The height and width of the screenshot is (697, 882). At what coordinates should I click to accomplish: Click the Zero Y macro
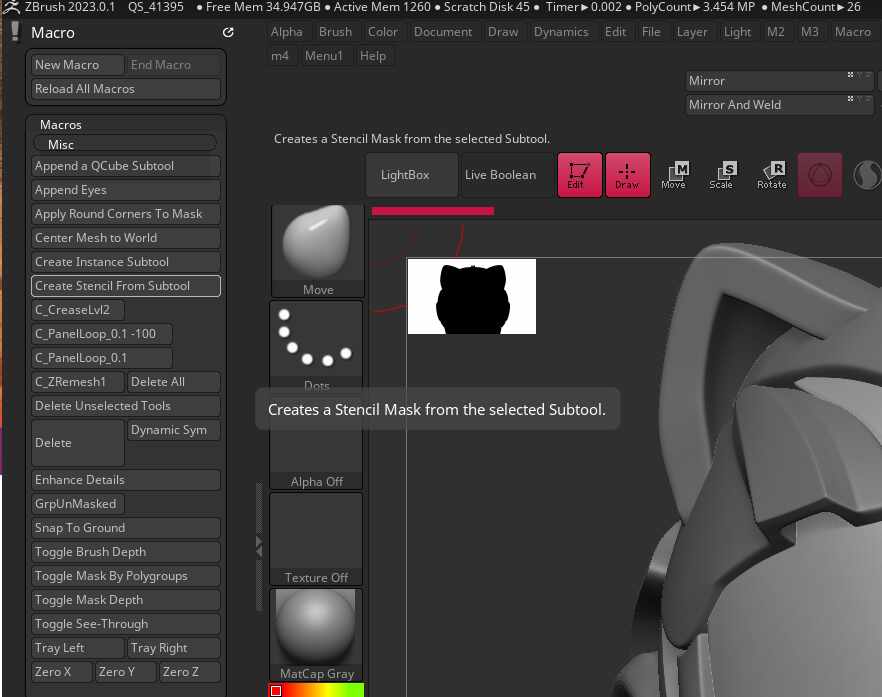click(x=125, y=672)
